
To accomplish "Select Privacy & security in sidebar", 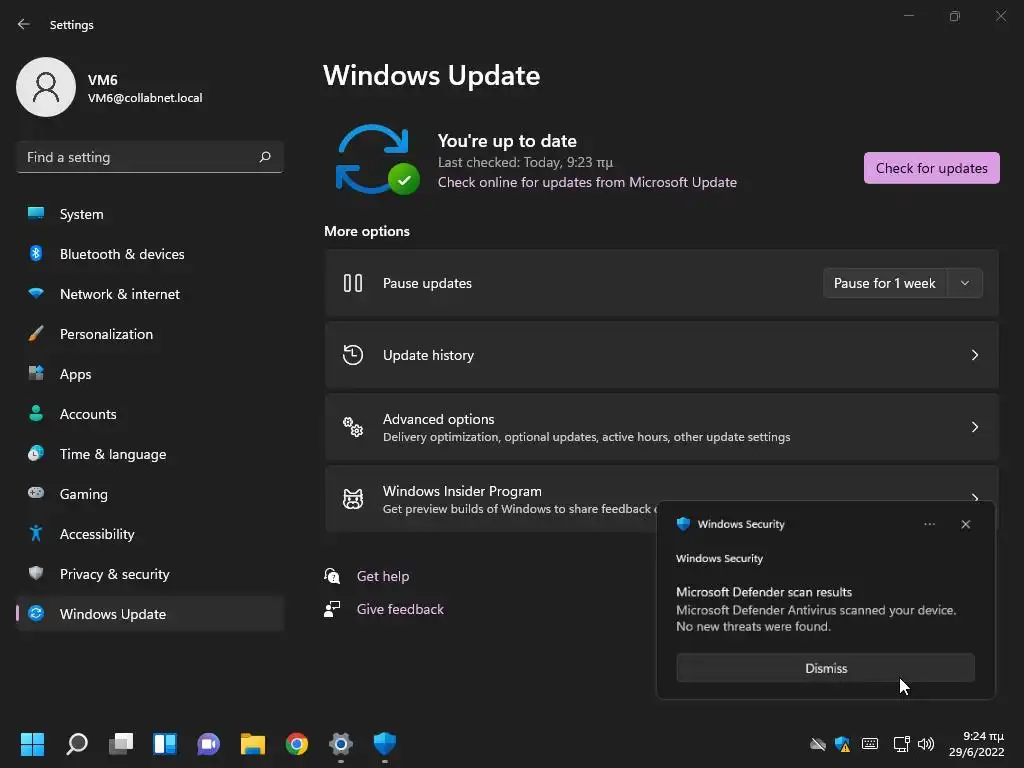I will (x=150, y=574).
